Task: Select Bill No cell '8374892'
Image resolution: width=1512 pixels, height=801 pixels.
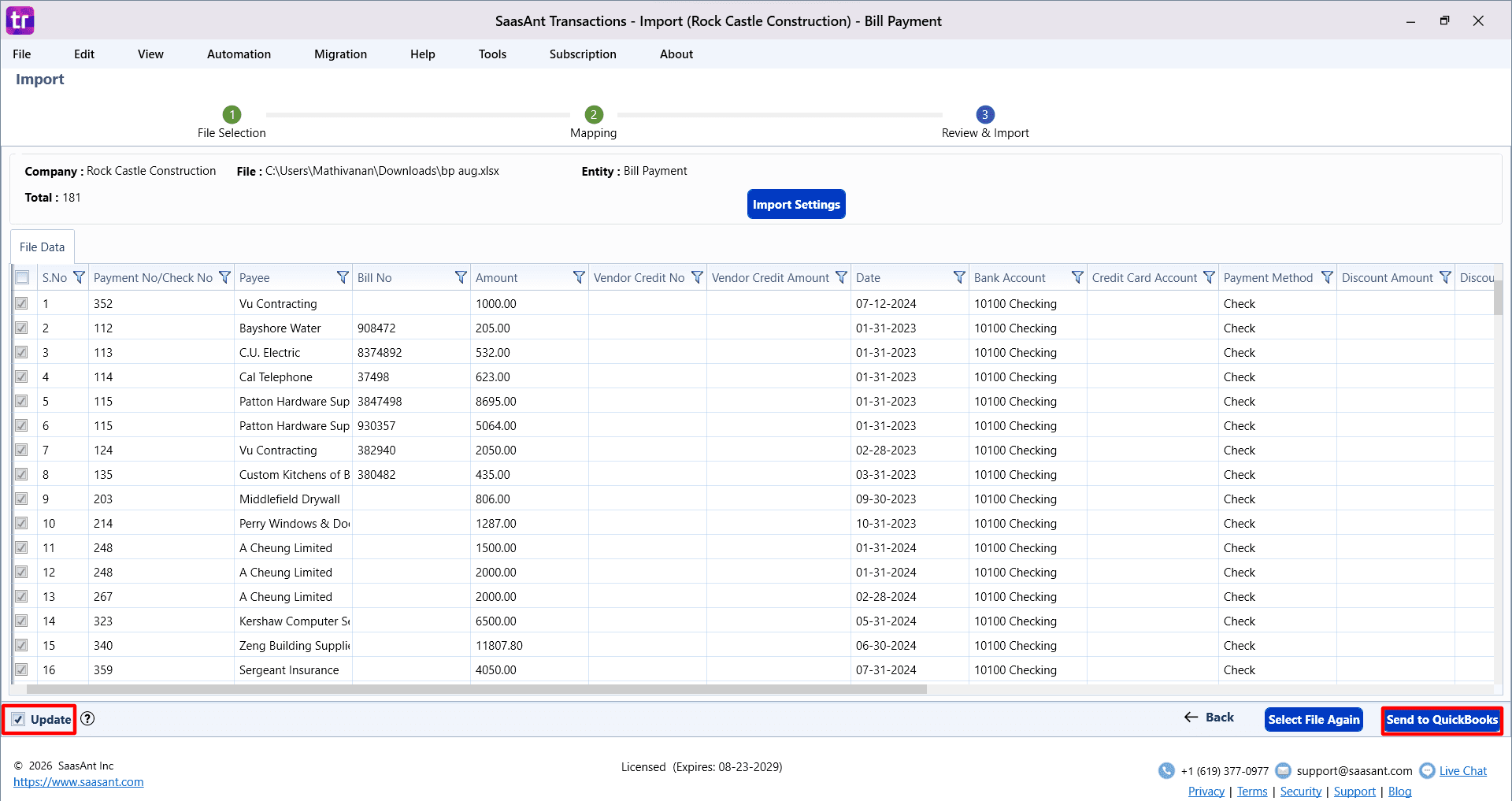Action: coord(411,352)
